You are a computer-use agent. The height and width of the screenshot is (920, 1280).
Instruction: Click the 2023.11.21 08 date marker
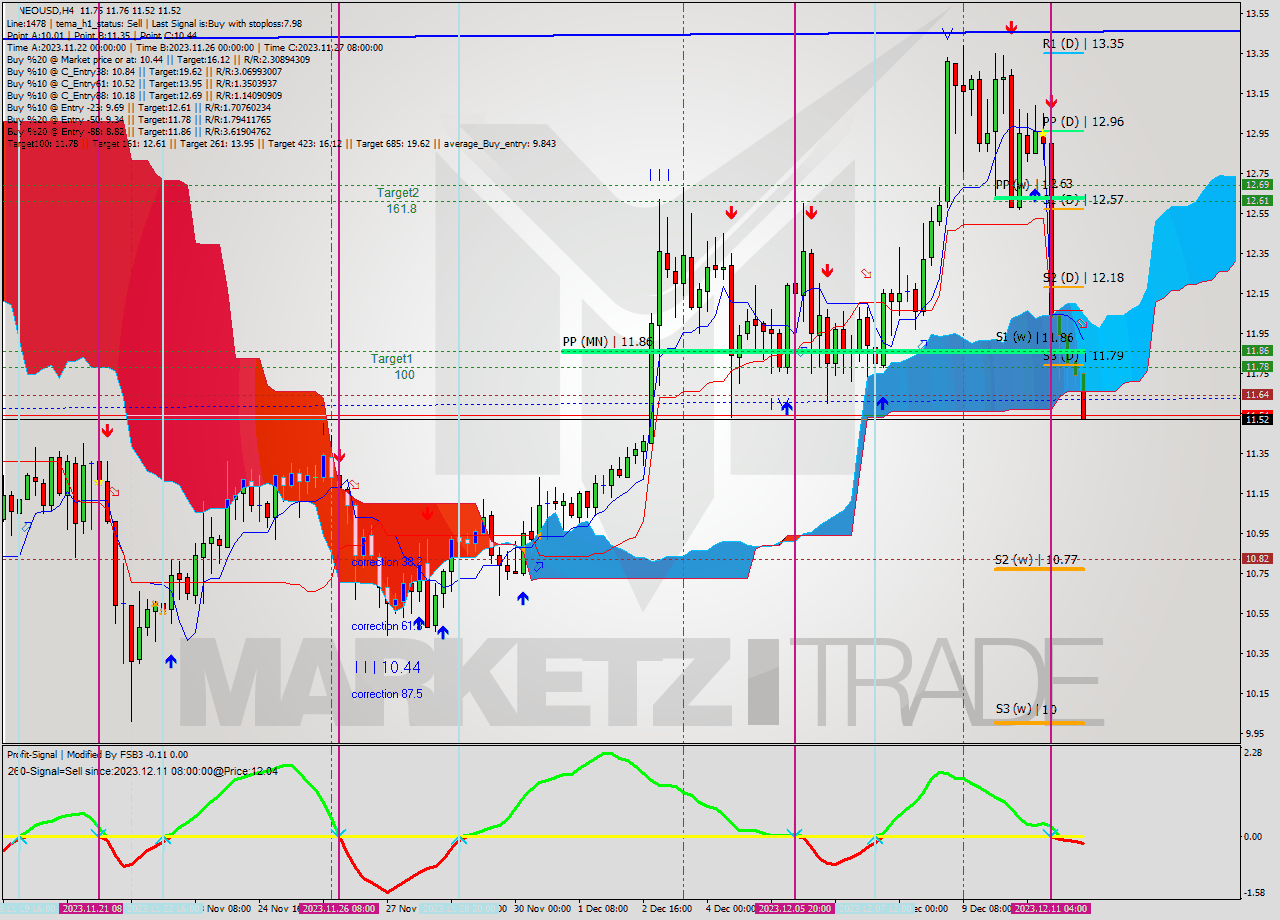coord(93,909)
